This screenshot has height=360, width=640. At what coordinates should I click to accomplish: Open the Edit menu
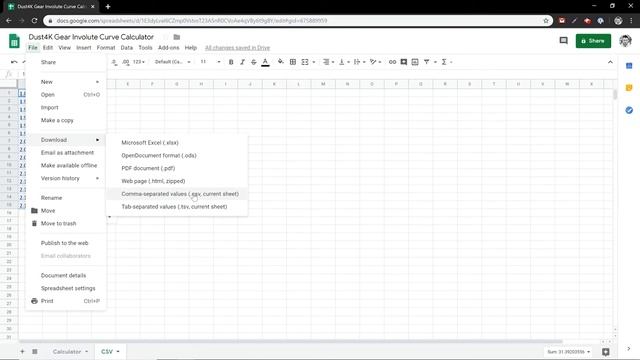pos(48,48)
